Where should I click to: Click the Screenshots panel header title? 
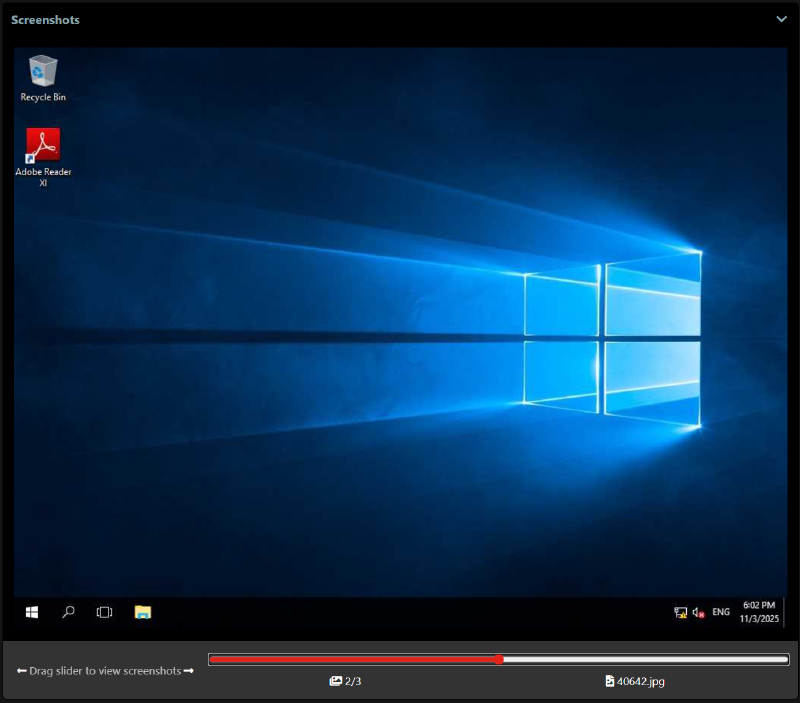(x=45, y=20)
